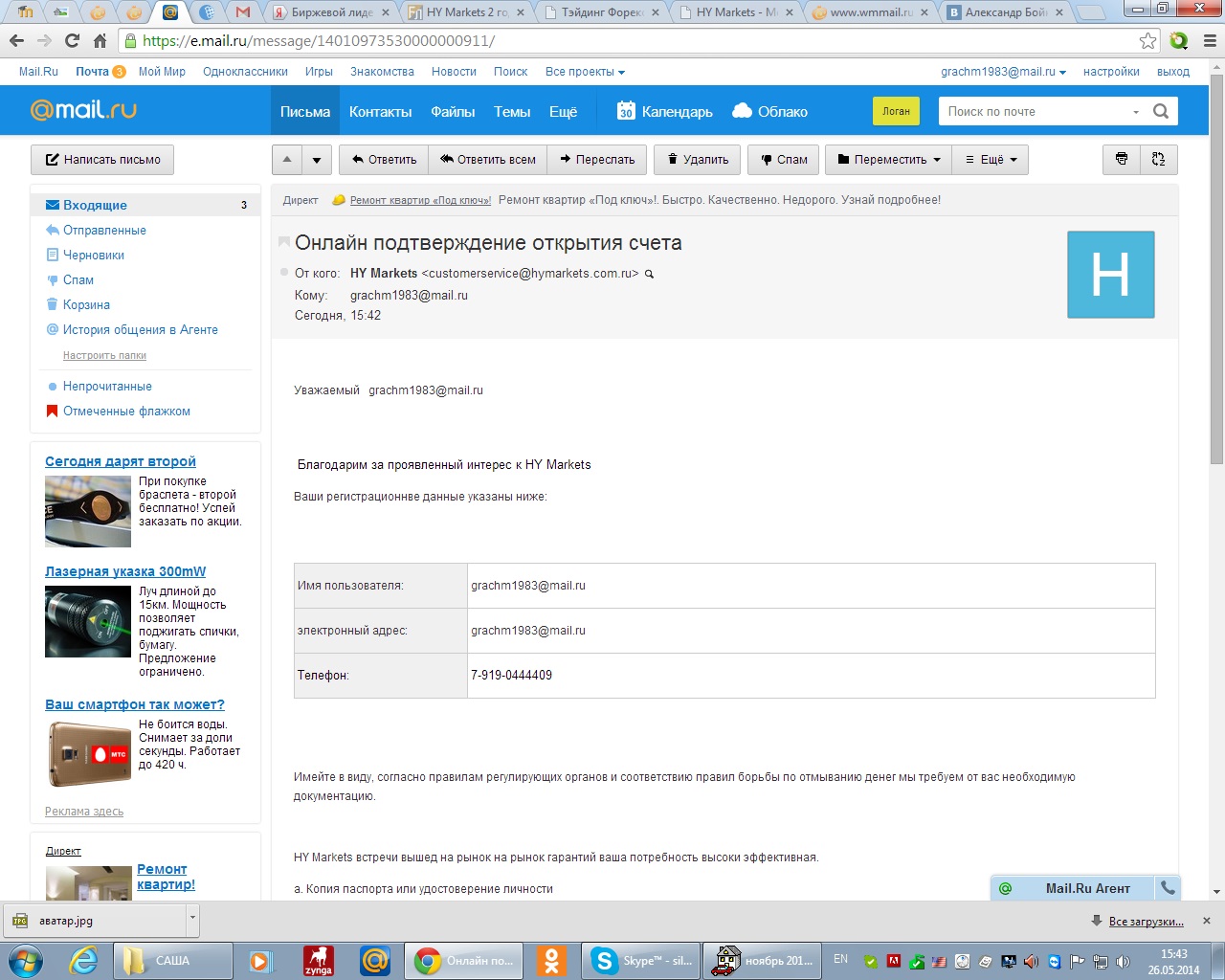Open Черновики folder
1225x980 pixels.
coord(93,255)
